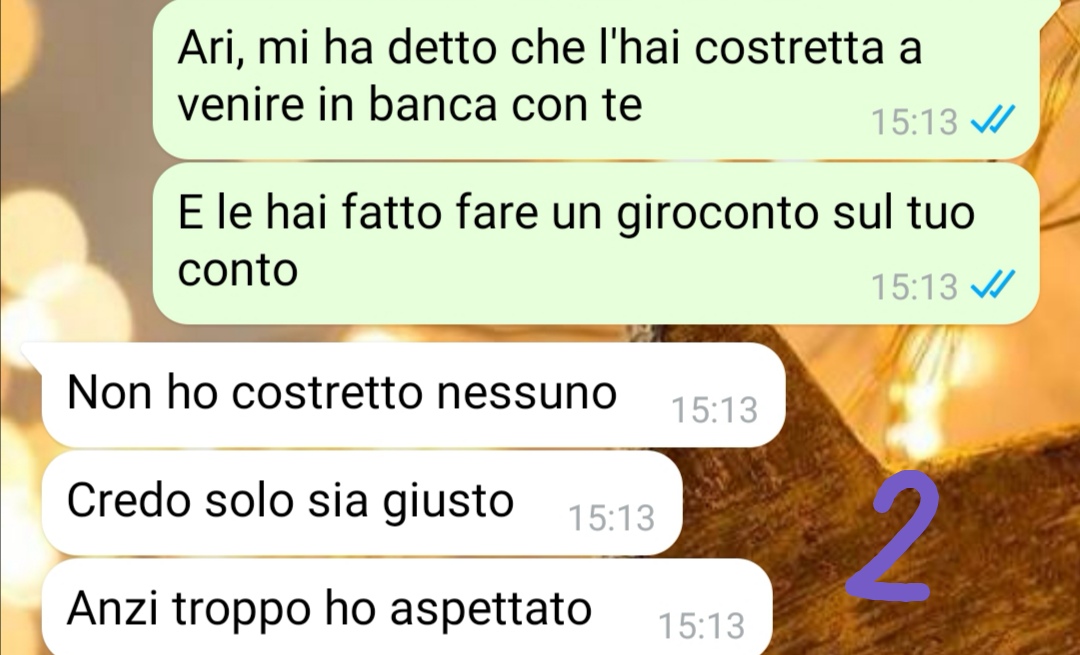Select the "Credo solo sia giusto" message
This screenshot has height=655, width=1080.
point(362,503)
